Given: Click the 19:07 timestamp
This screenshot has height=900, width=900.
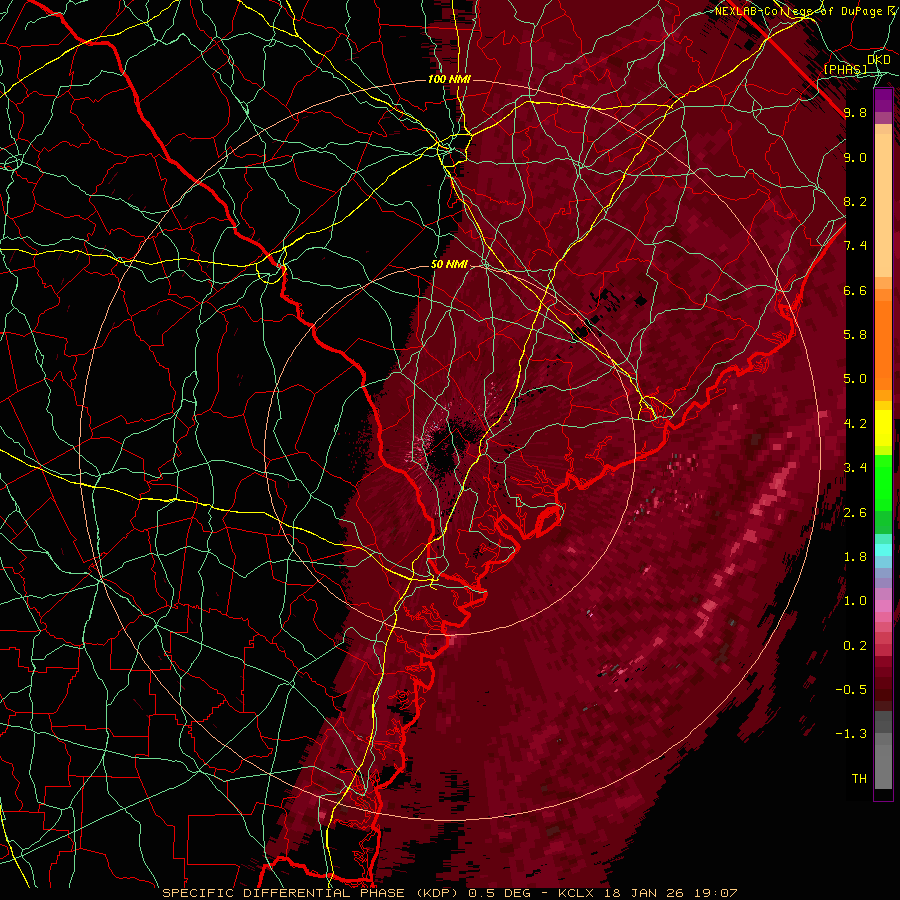Looking at the screenshot, I should click(716, 893).
